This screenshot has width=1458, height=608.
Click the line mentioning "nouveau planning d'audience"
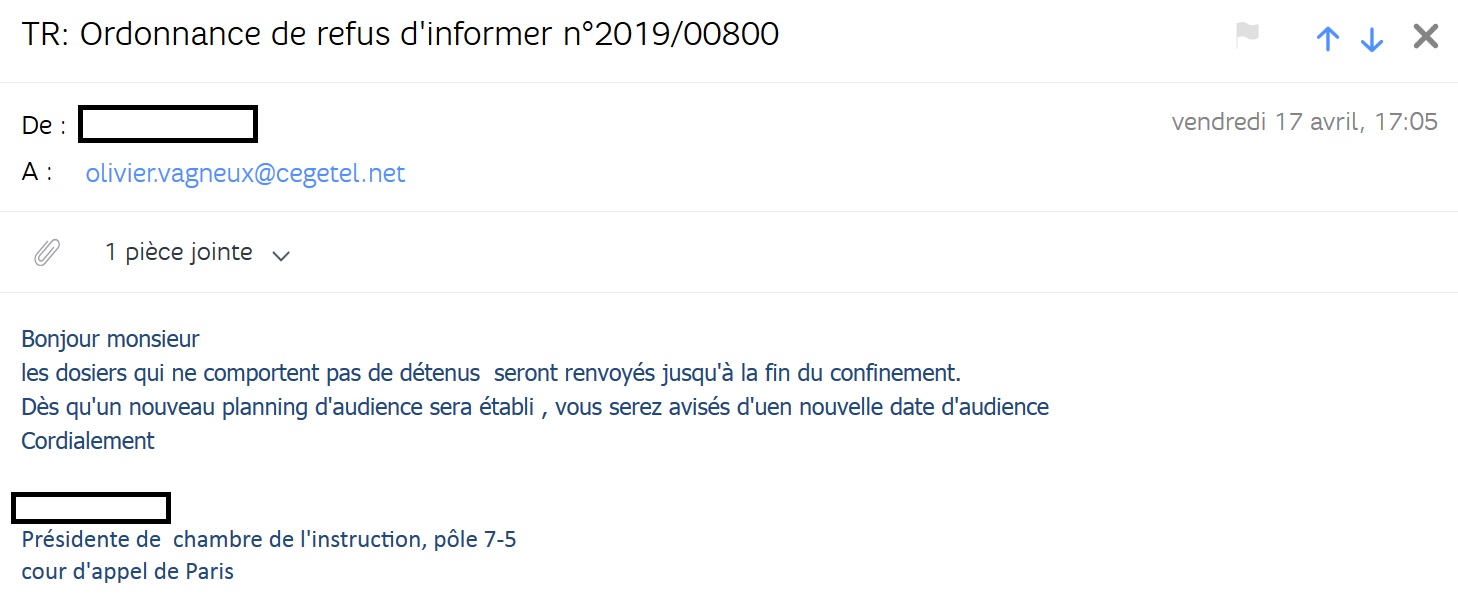coord(534,407)
